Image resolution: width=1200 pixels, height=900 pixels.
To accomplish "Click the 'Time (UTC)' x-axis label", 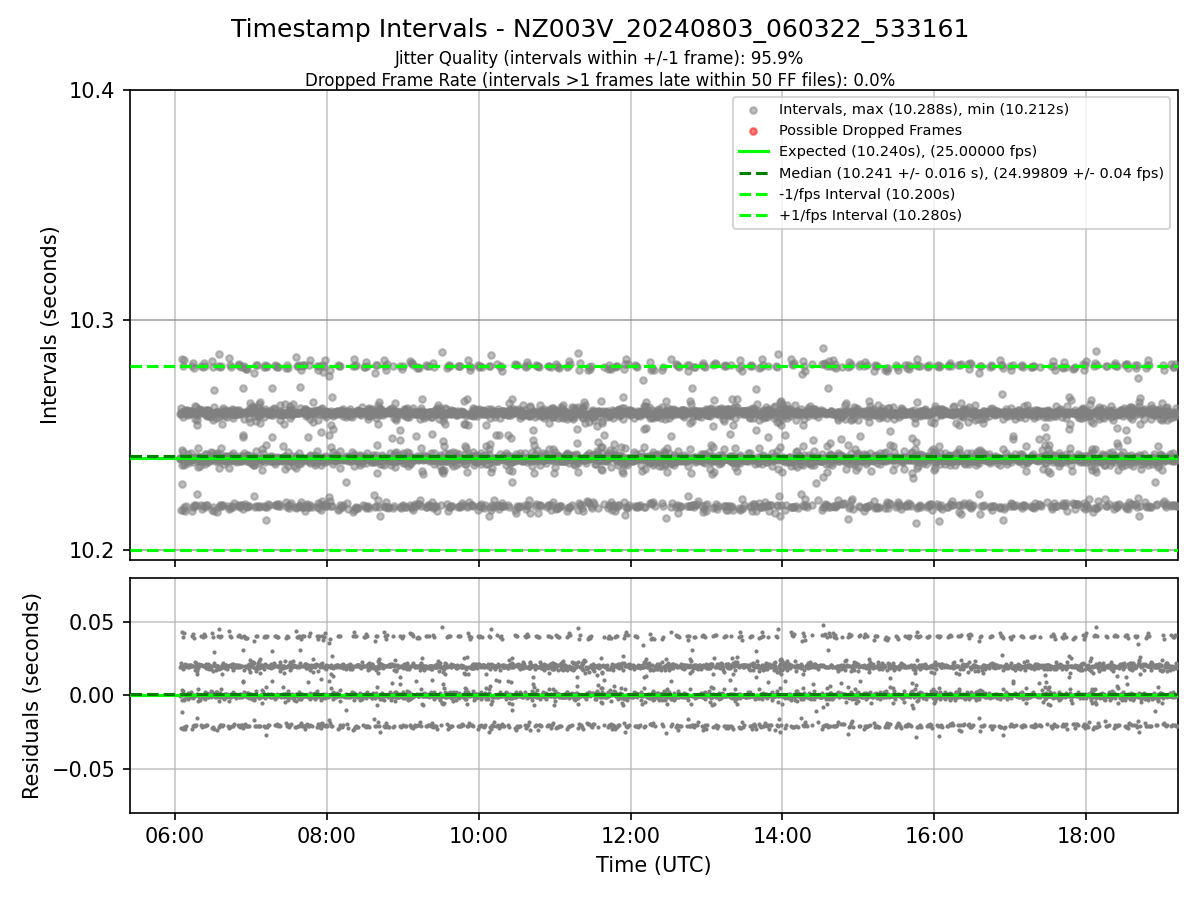I will pyautogui.click(x=654, y=865).
